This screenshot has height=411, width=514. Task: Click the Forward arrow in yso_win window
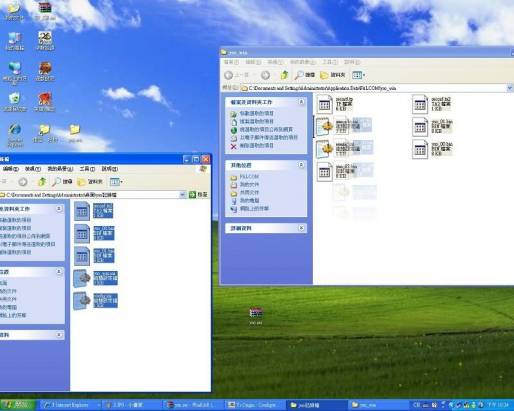[x=265, y=75]
